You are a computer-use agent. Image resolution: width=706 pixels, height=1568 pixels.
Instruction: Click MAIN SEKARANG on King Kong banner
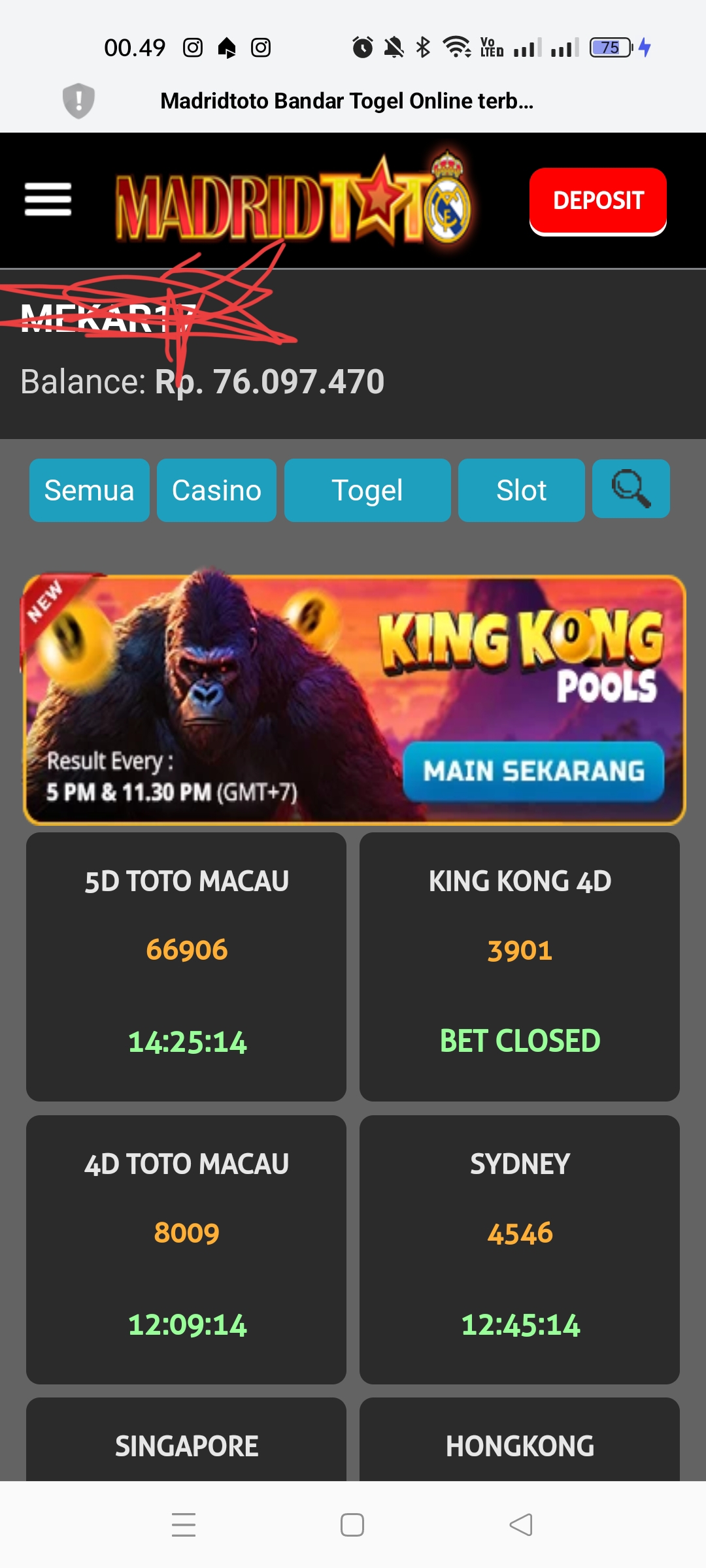tap(533, 772)
